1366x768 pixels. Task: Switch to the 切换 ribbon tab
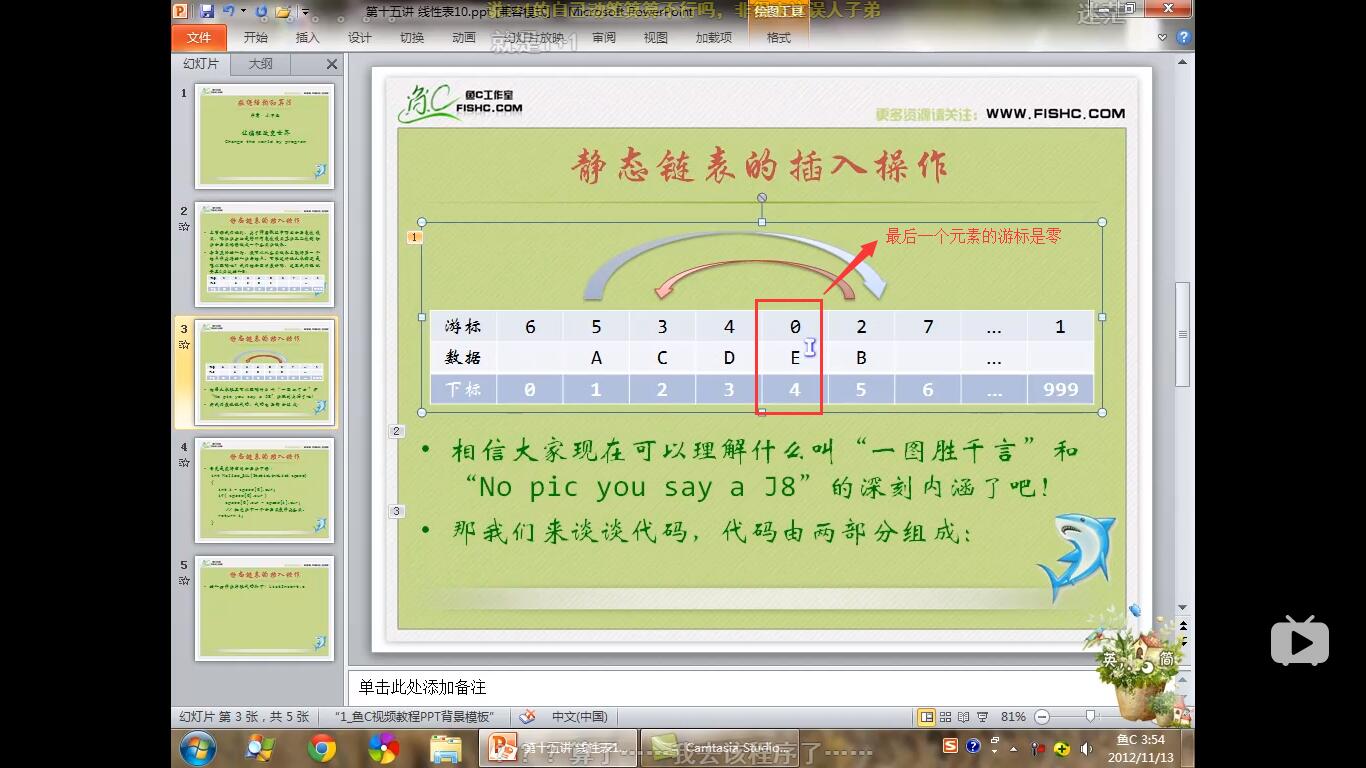(411, 37)
